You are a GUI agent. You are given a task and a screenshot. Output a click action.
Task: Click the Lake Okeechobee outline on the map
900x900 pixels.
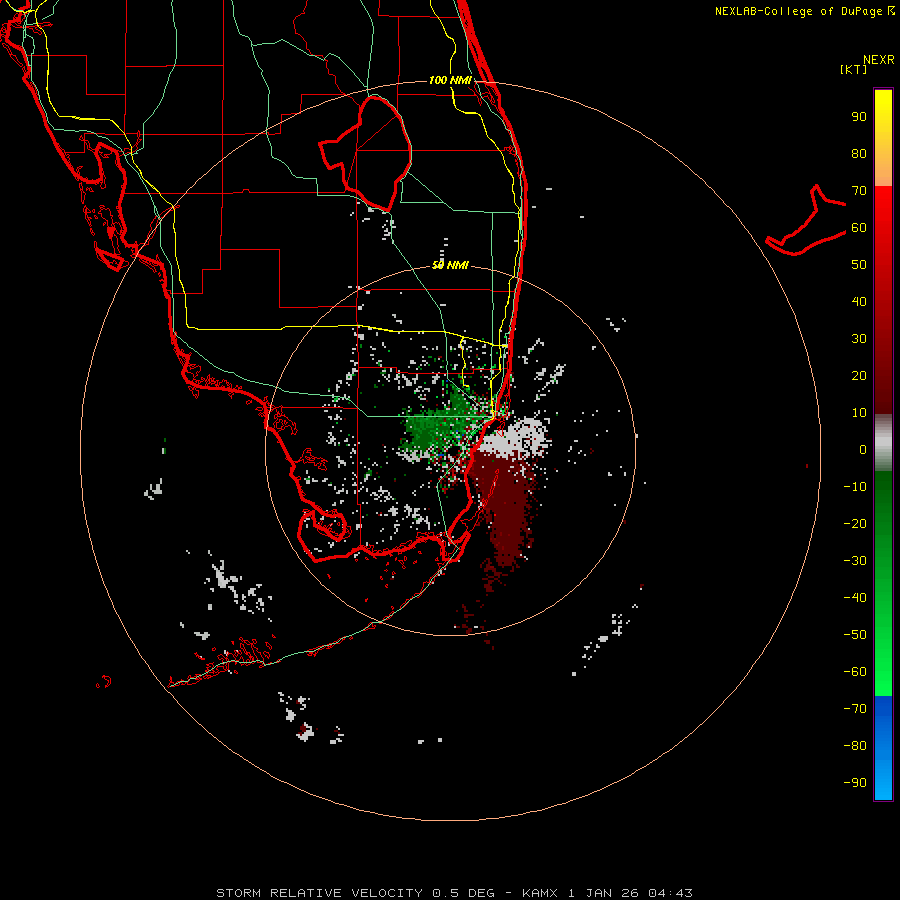coord(366,153)
